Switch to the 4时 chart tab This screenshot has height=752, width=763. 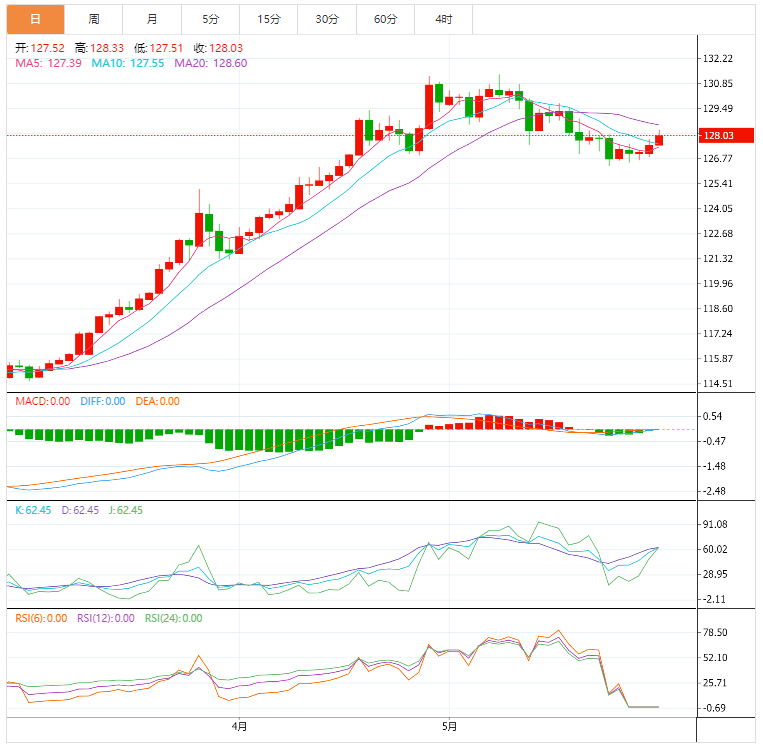point(443,19)
